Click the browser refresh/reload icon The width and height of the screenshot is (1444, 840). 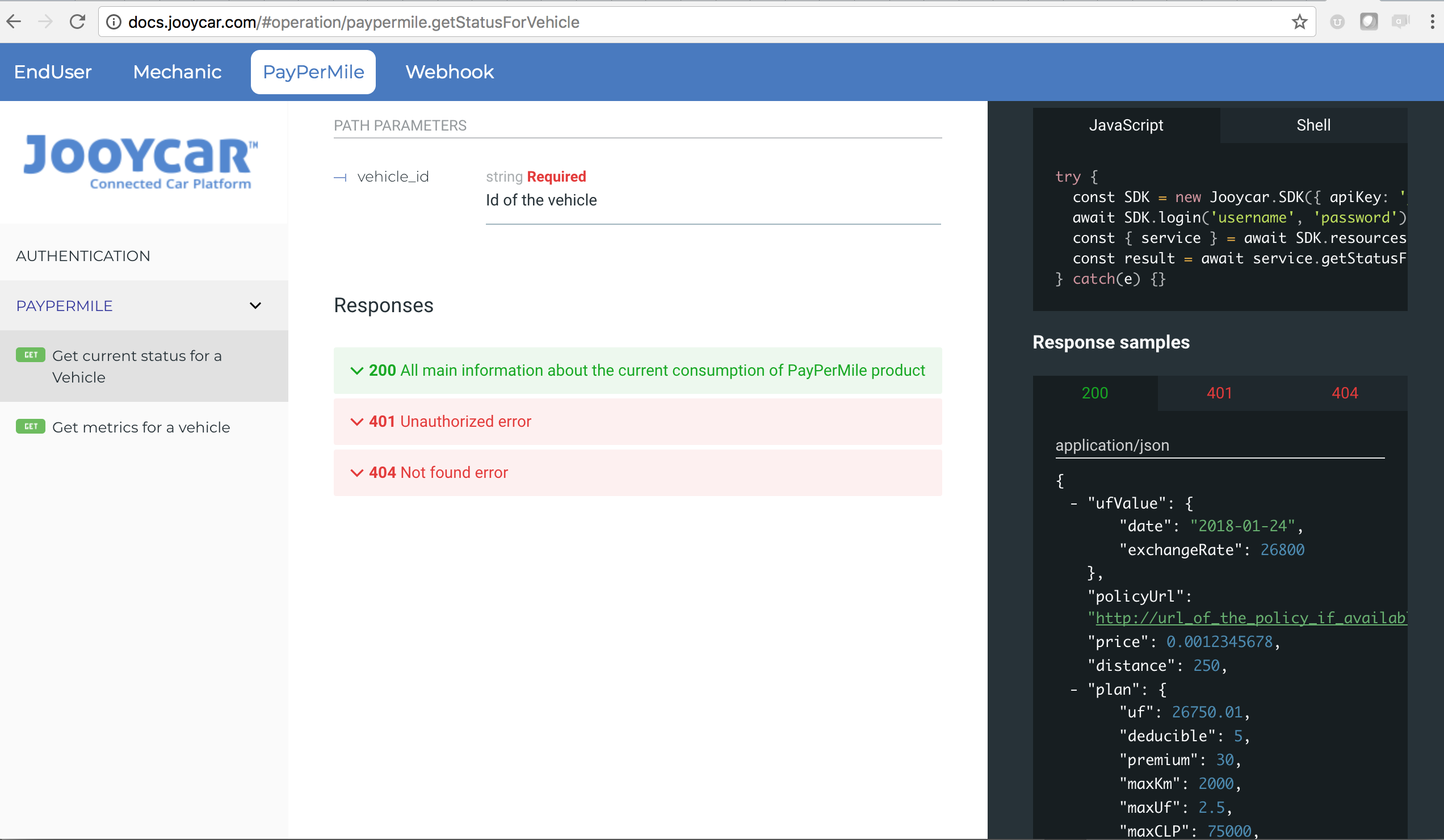pyautogui.click(x=77, y=21)
